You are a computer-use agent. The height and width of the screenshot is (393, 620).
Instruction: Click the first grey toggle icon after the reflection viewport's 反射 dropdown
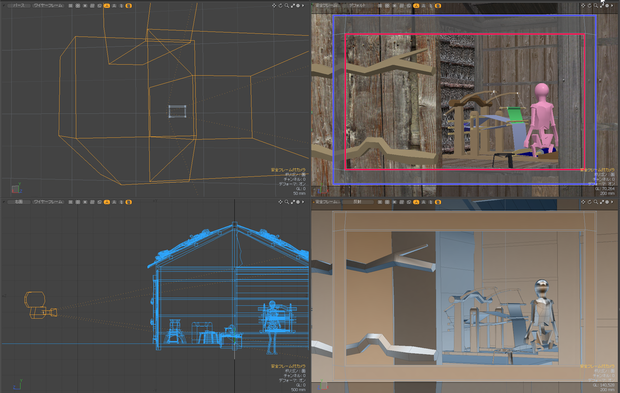[380, 202]
